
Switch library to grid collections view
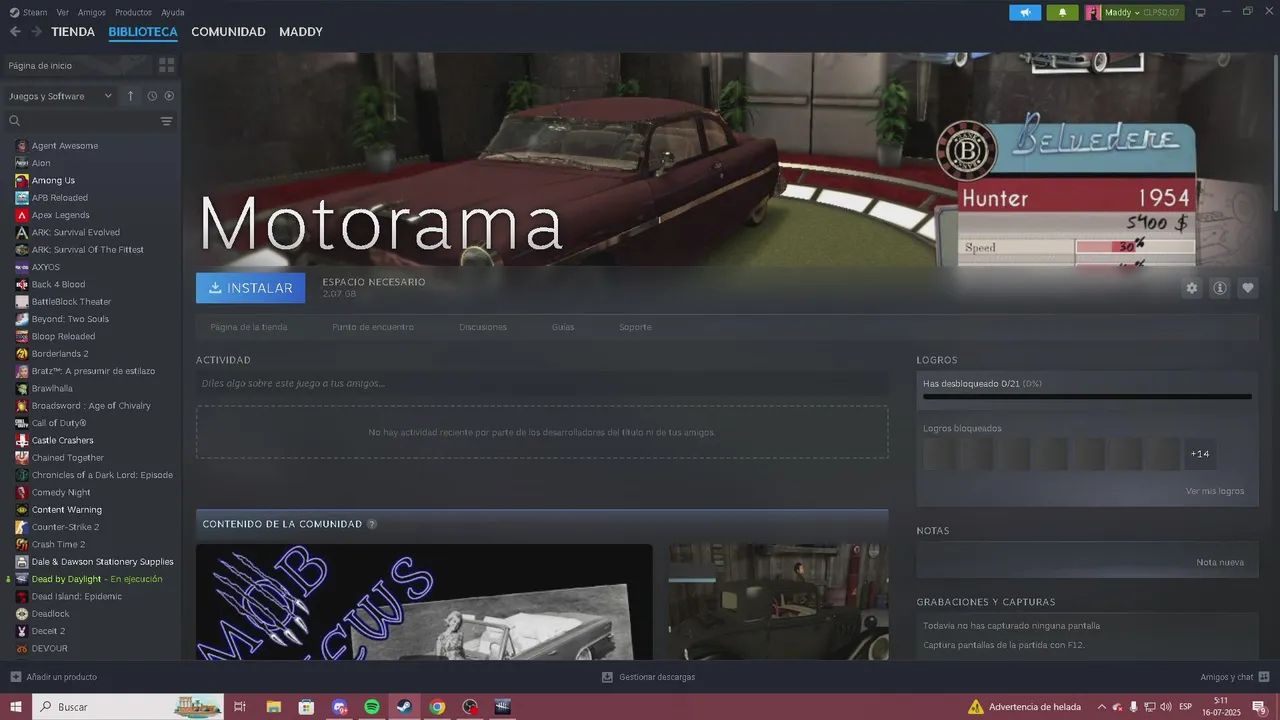pos(167,65)
